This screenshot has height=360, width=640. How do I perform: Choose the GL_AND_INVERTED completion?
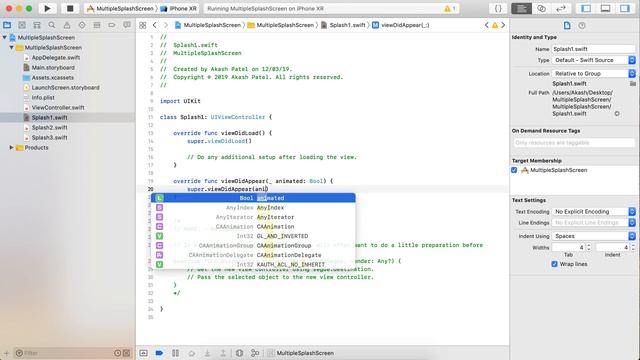(x=253, y=236)
